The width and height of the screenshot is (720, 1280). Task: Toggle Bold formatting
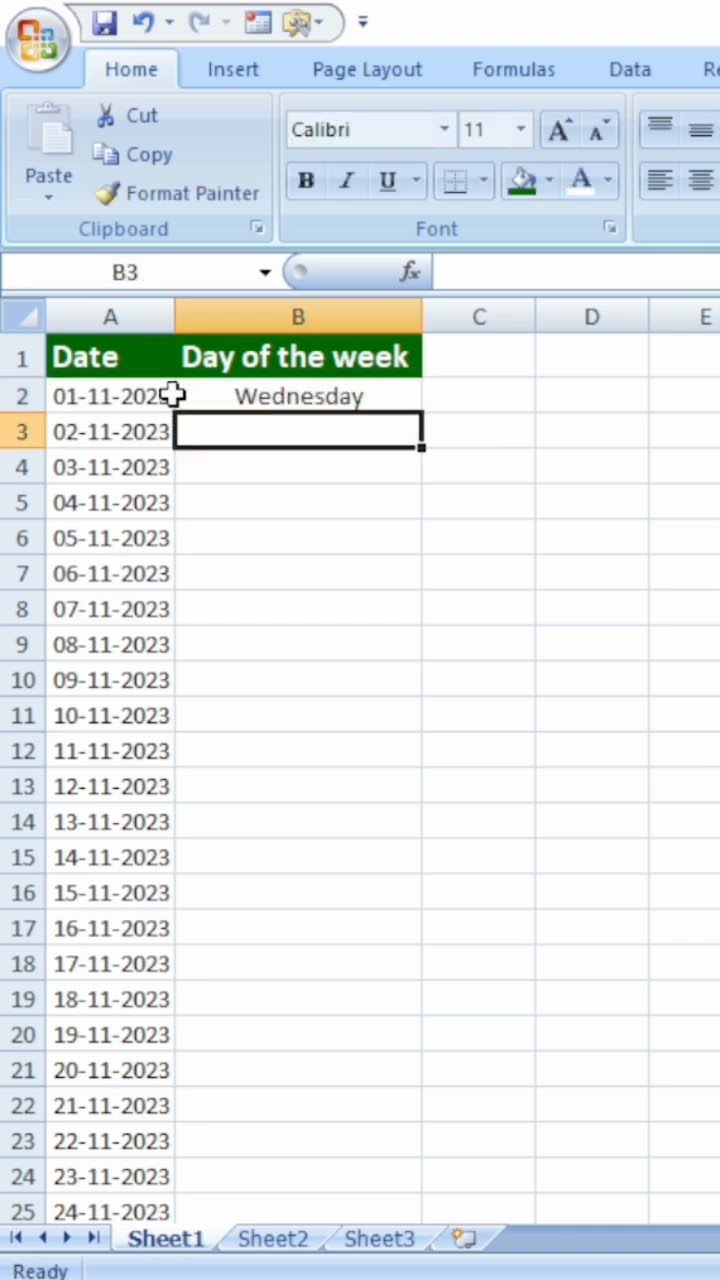click(x=306, y=181)
